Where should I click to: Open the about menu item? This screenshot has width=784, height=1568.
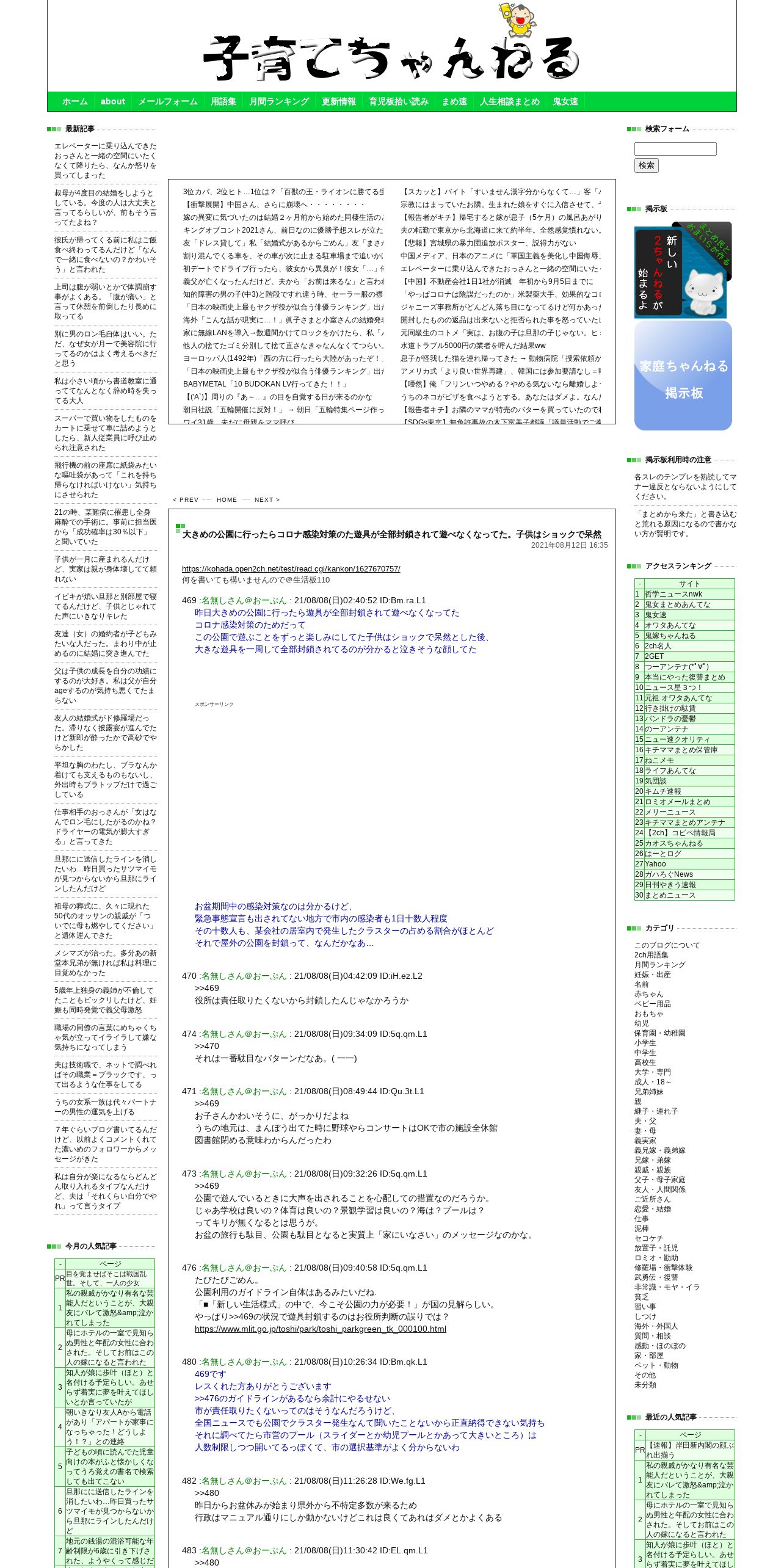pos(112,101)
